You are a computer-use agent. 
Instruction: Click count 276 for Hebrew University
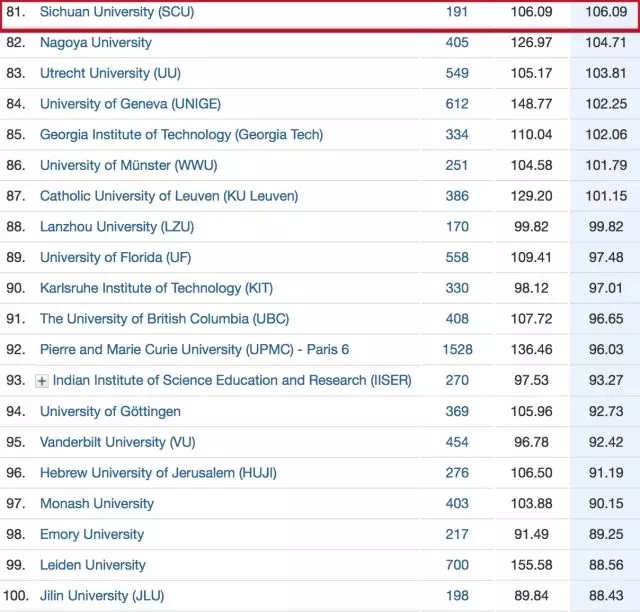(x=457, y=473)
